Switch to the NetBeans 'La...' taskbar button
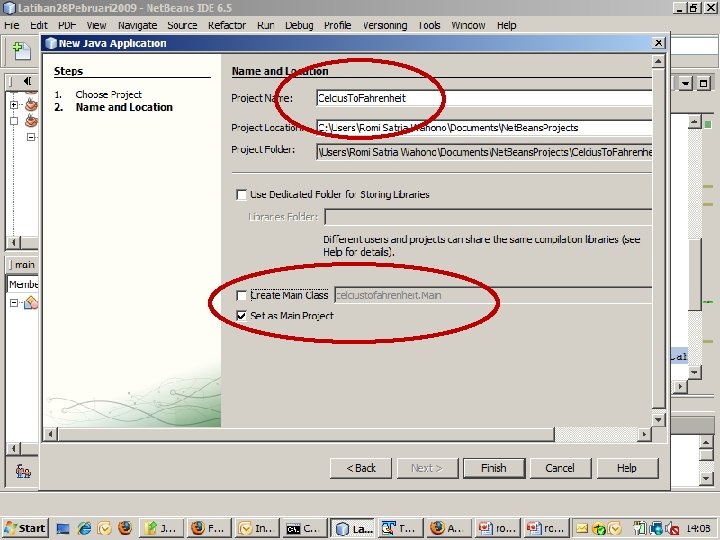Screen dimensions: 720x540 [x=353, y=529]
